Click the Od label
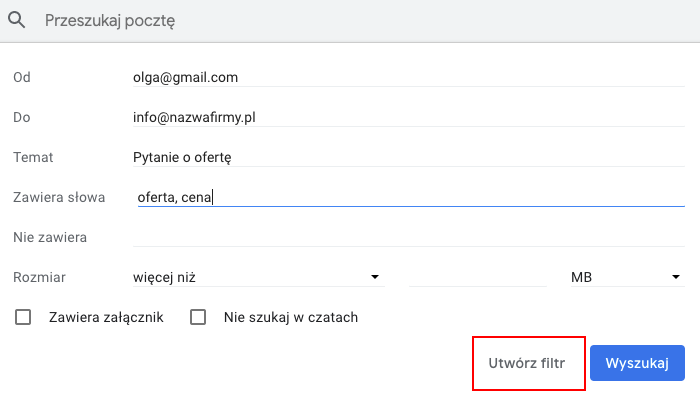Viewport: 700px width, 395px height. [x=22, y=77]
